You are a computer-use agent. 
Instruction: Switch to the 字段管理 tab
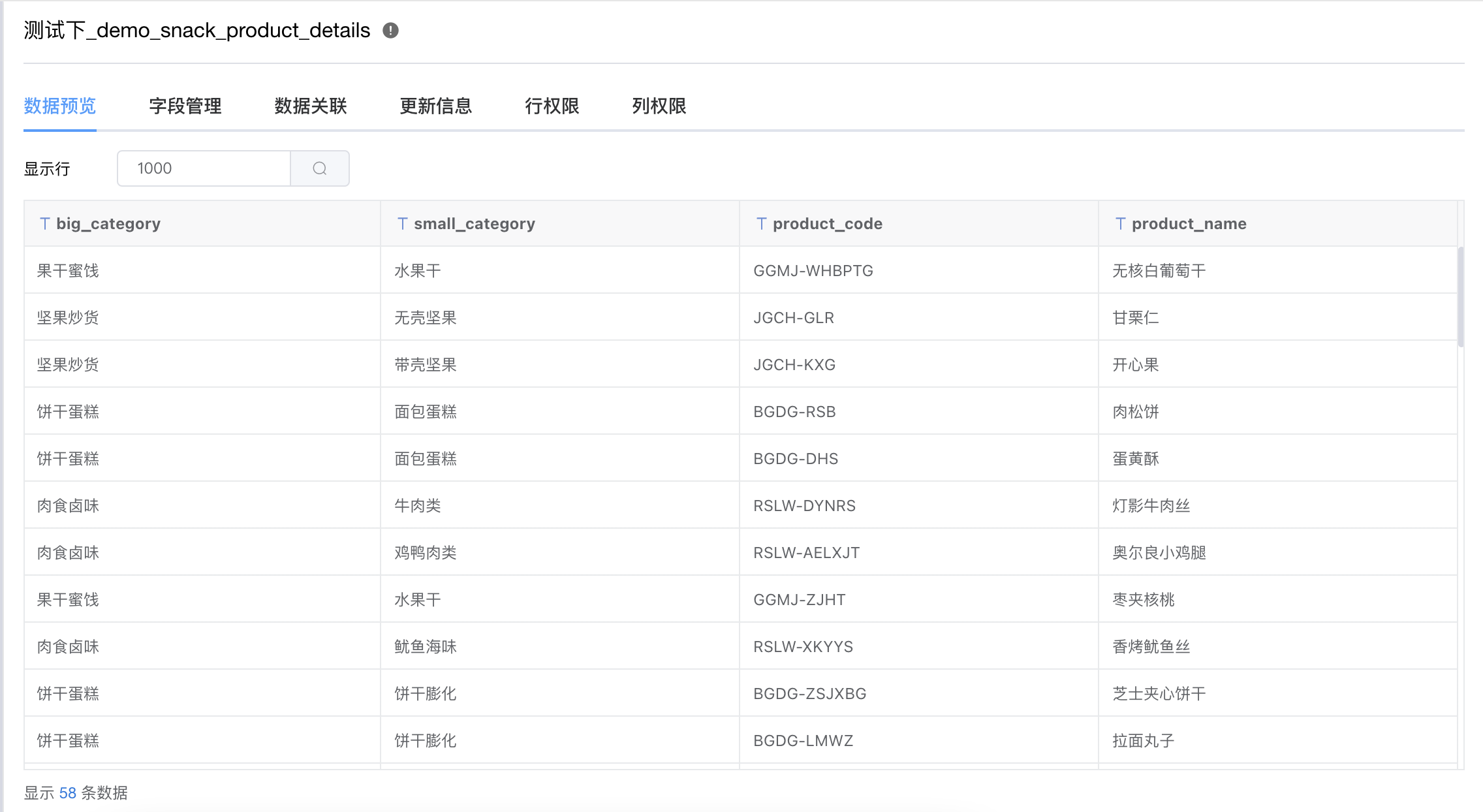click(x=185, y=106)
